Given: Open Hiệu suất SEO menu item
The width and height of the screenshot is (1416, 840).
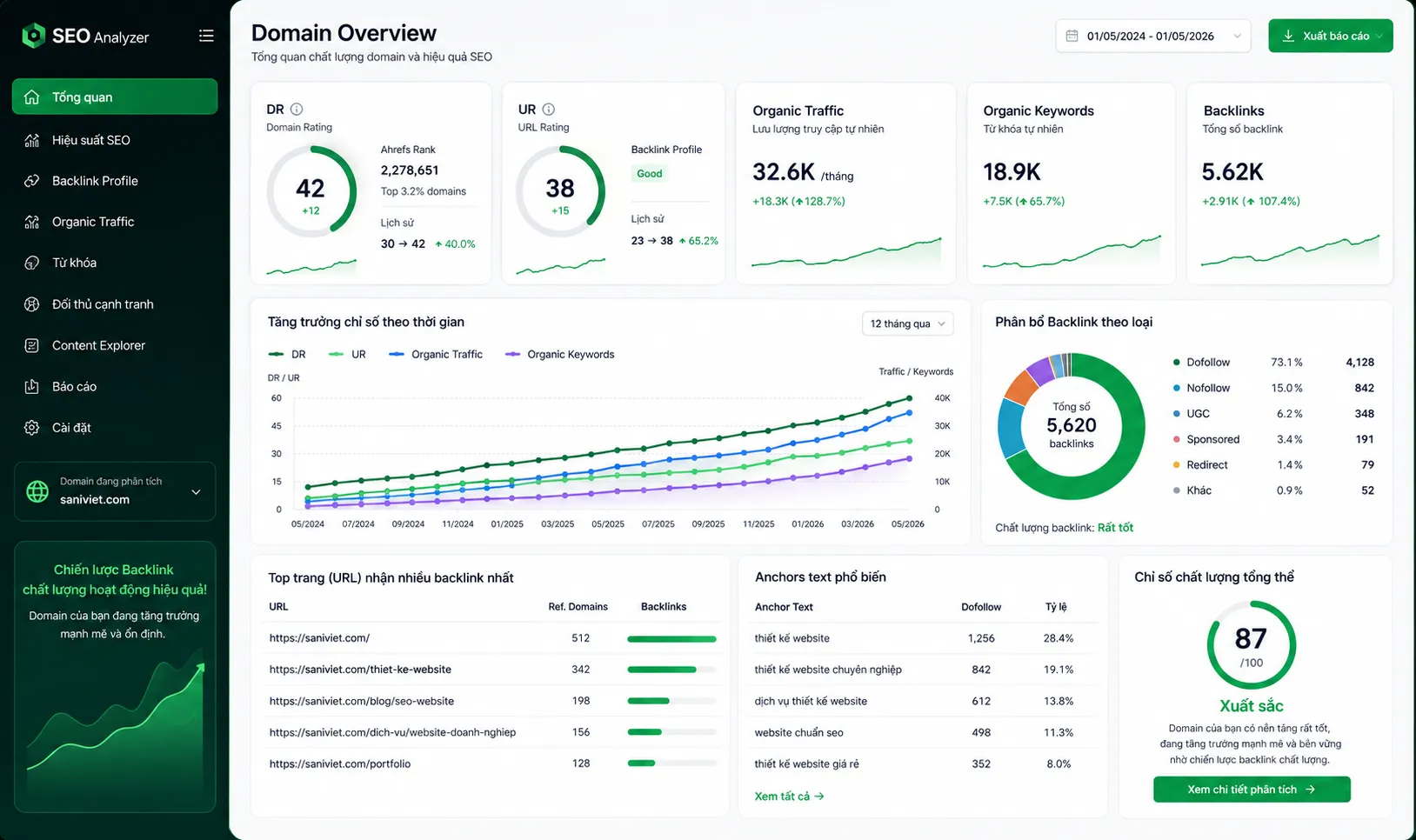Looking at the screenshot, I should click(x=115, y=140).
